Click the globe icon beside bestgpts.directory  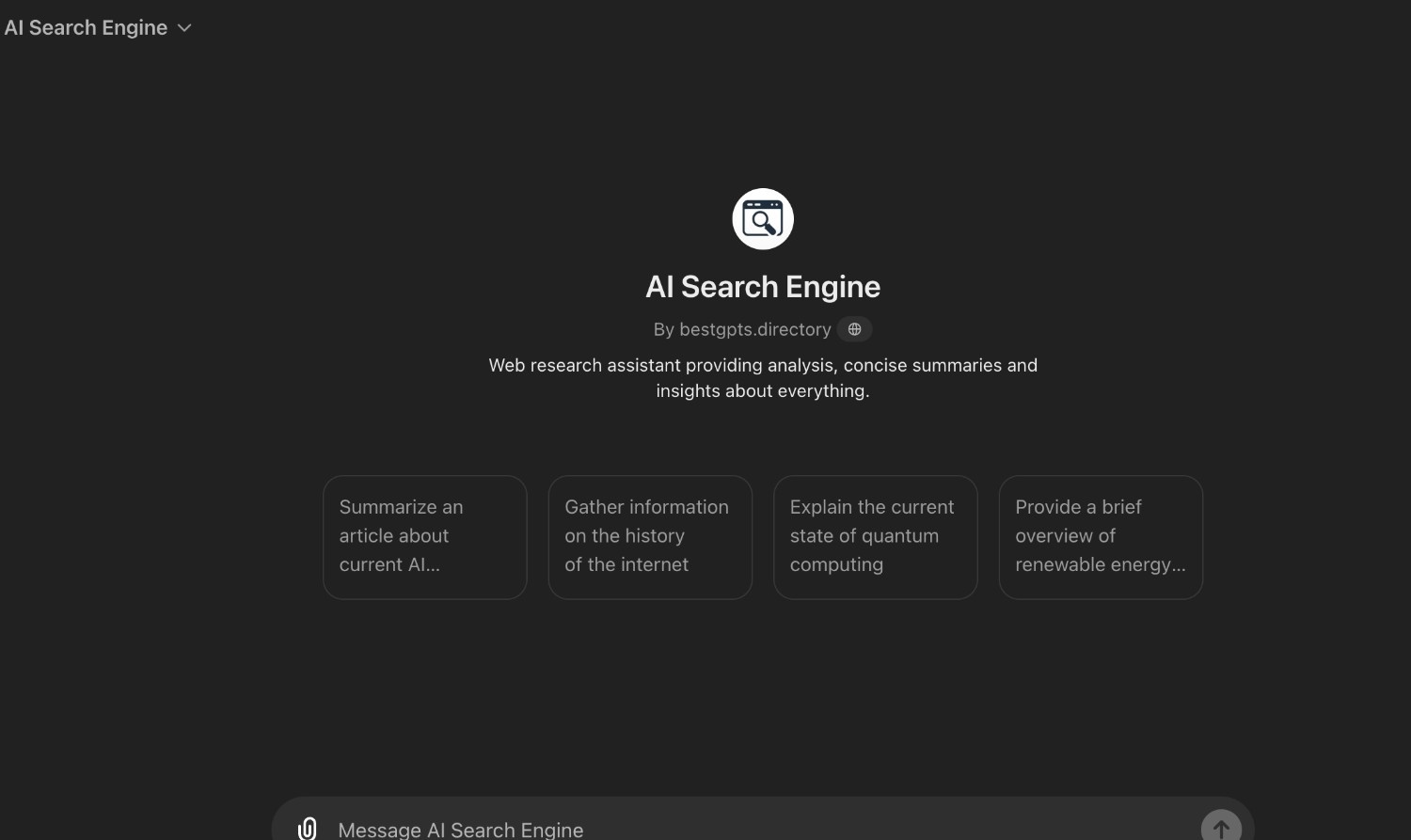[x=854, y=329]
